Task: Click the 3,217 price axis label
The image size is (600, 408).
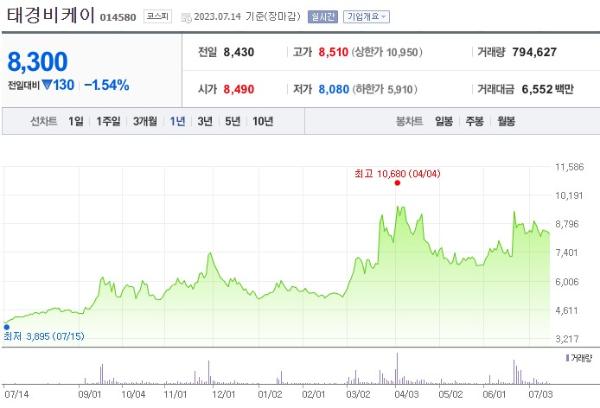Action: coord(567,339)
